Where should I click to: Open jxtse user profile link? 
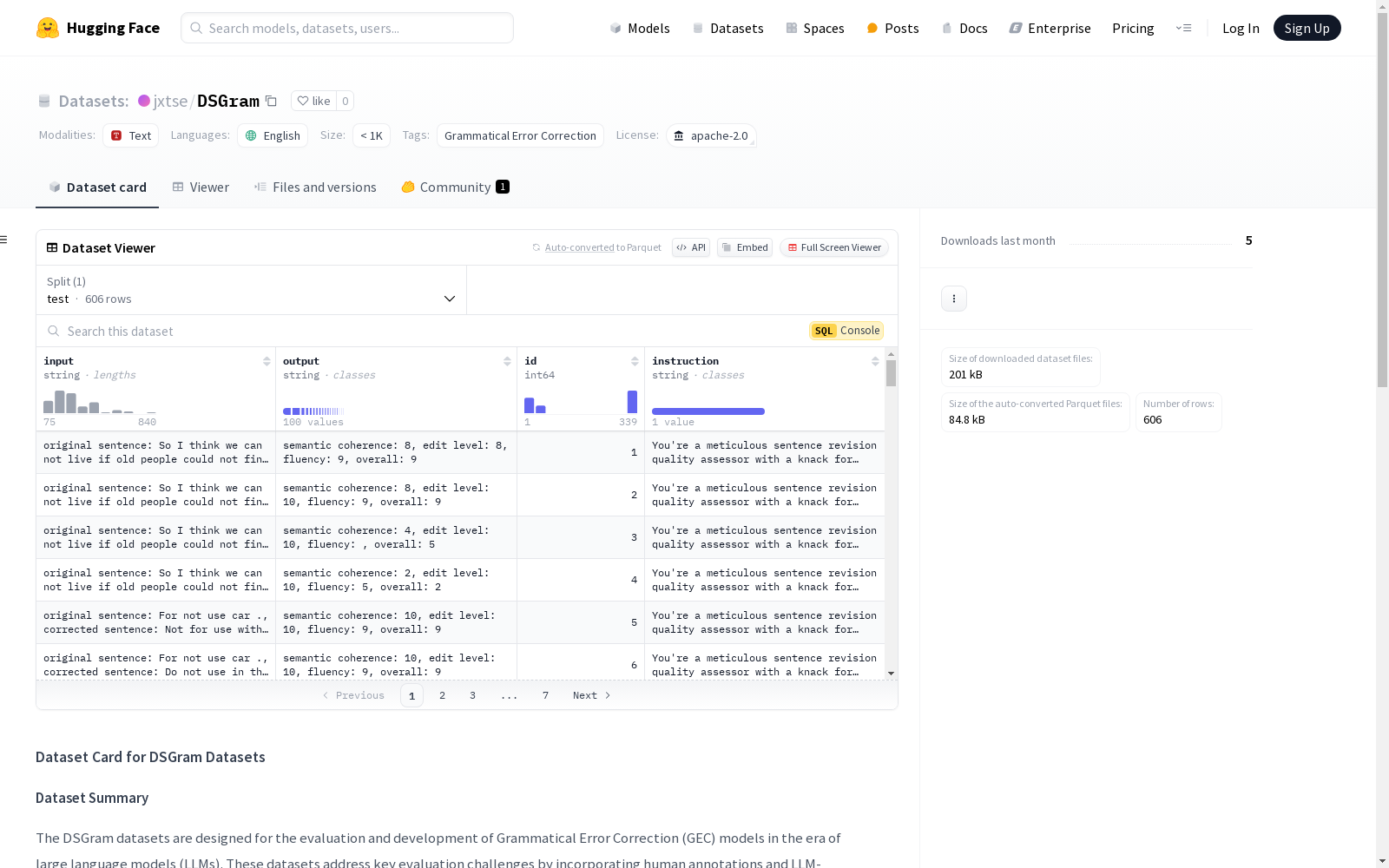(170, 101)
